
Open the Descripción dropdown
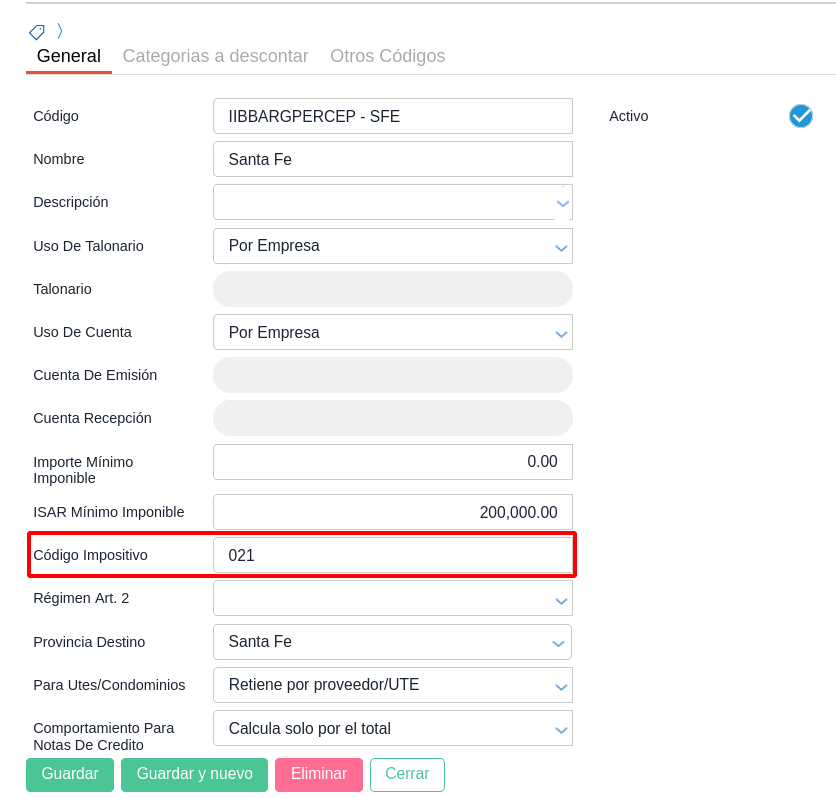(x=563, y=203)
